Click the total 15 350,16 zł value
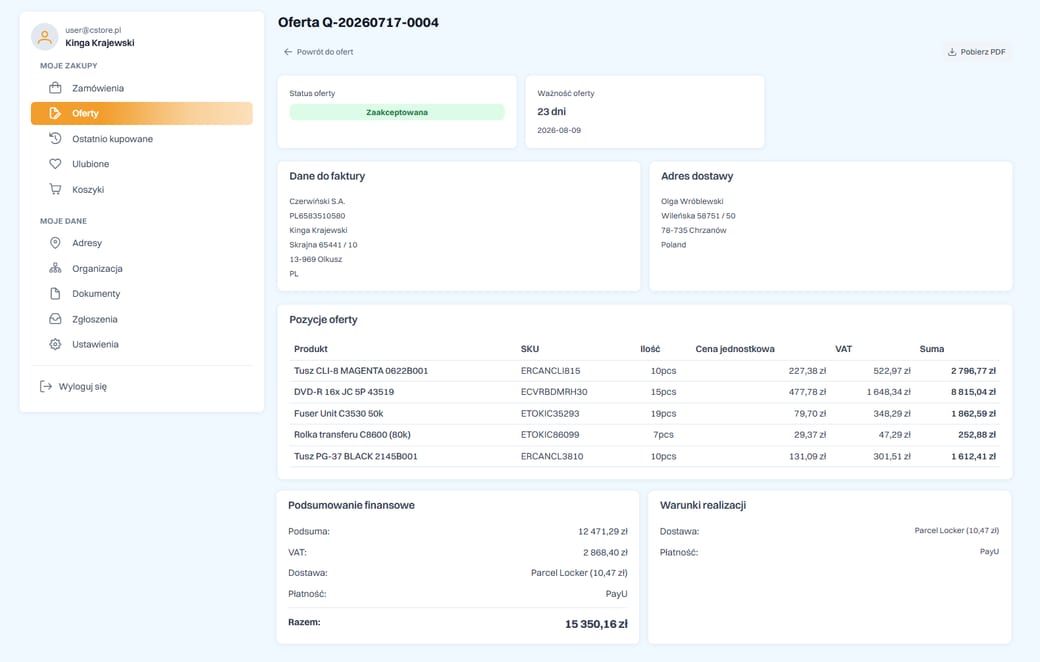Screen dimensions: 1040x662 point(596,624)
